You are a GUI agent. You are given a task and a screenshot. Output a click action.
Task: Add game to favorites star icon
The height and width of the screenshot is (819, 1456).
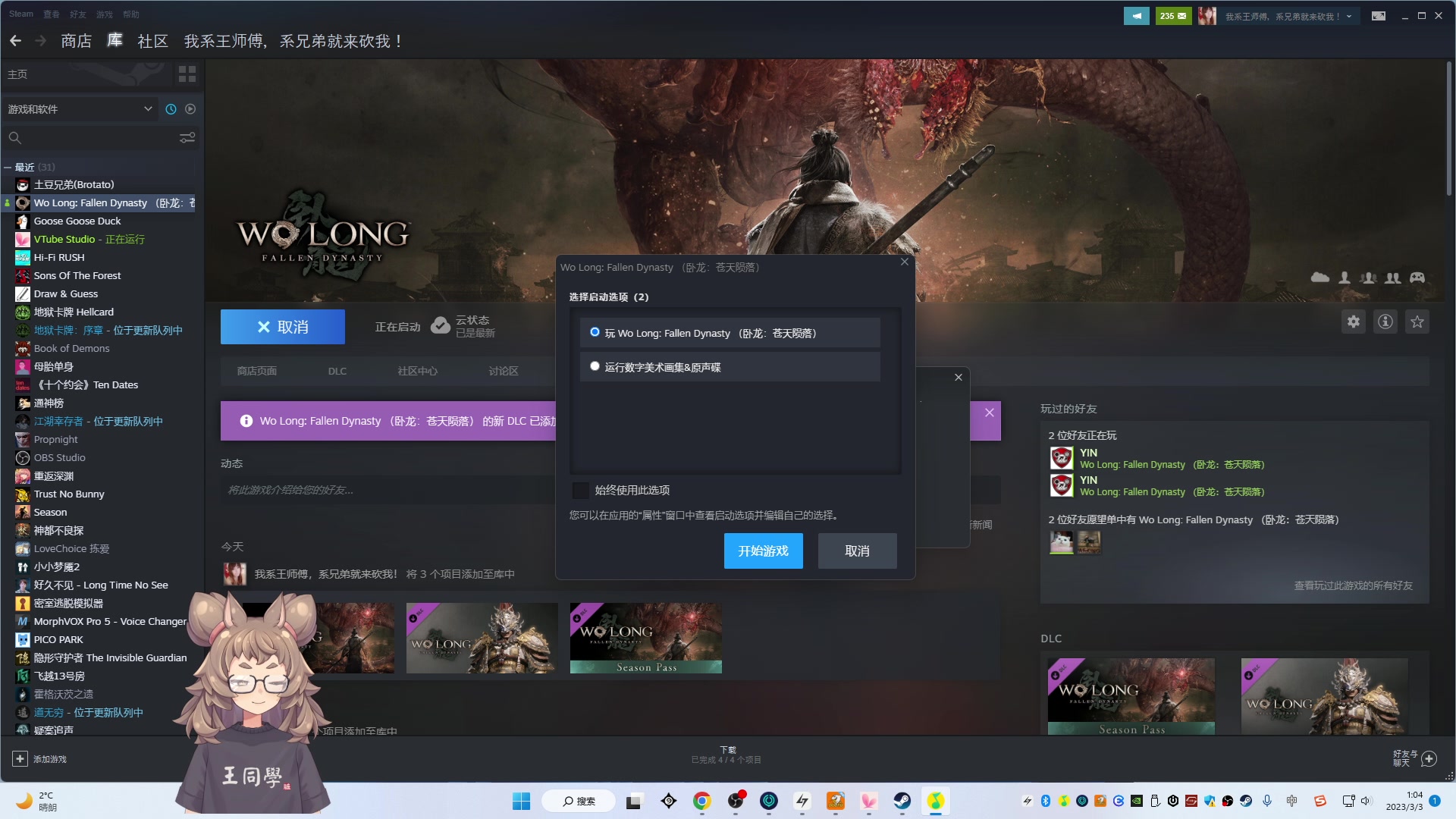point(1417,322)
